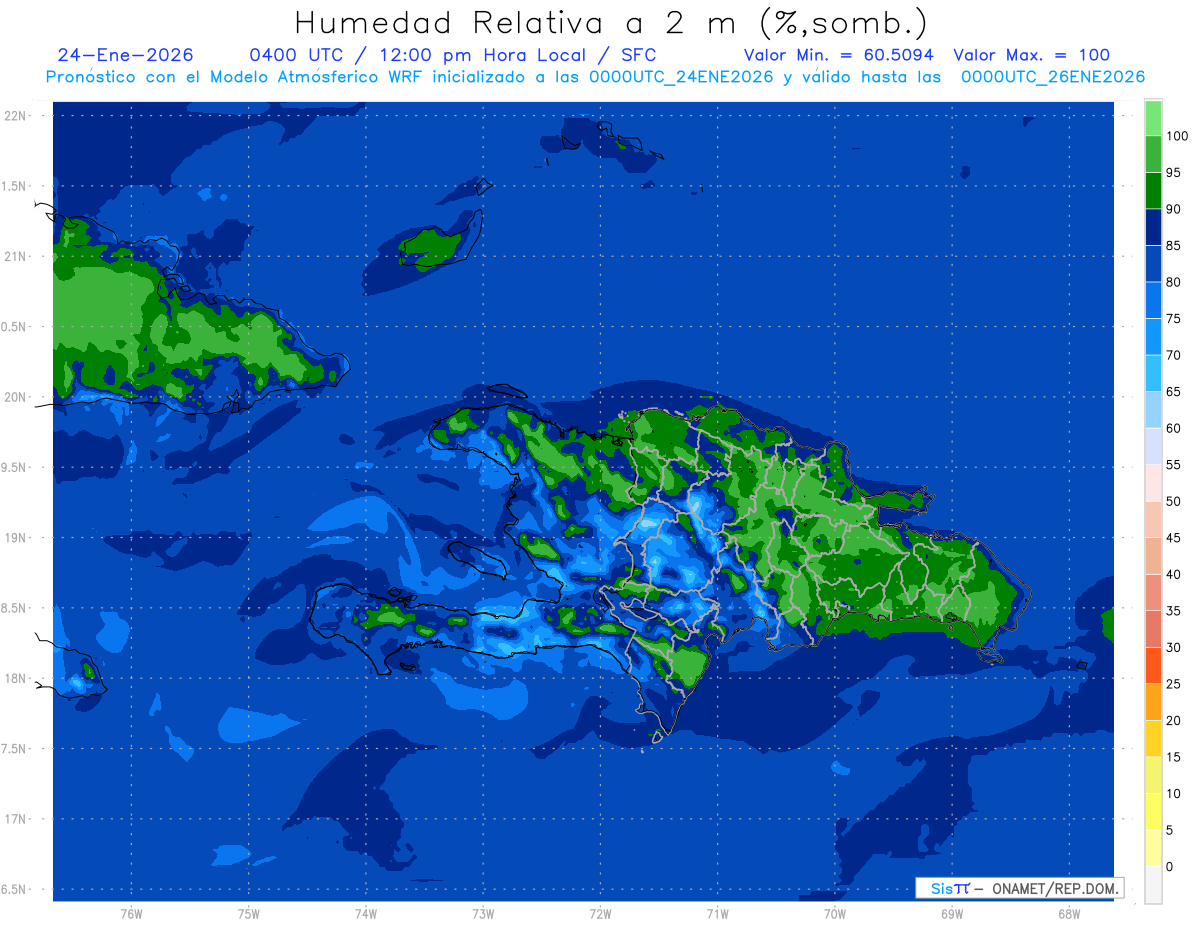Pick the yellow swatch between 10 and 15

(1153, 775)
